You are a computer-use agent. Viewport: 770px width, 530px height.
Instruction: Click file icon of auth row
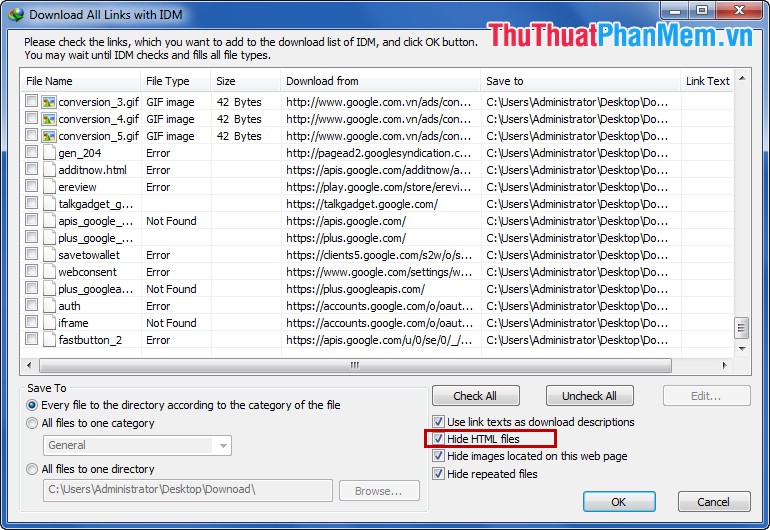point(49,306)
